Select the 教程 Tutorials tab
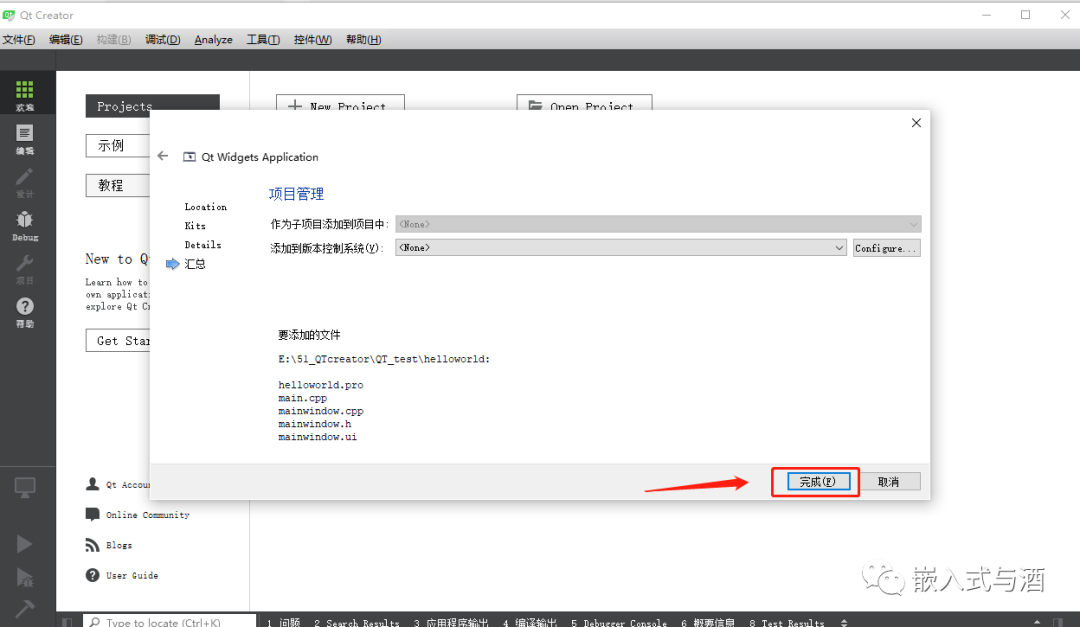 tap(118, 185)
